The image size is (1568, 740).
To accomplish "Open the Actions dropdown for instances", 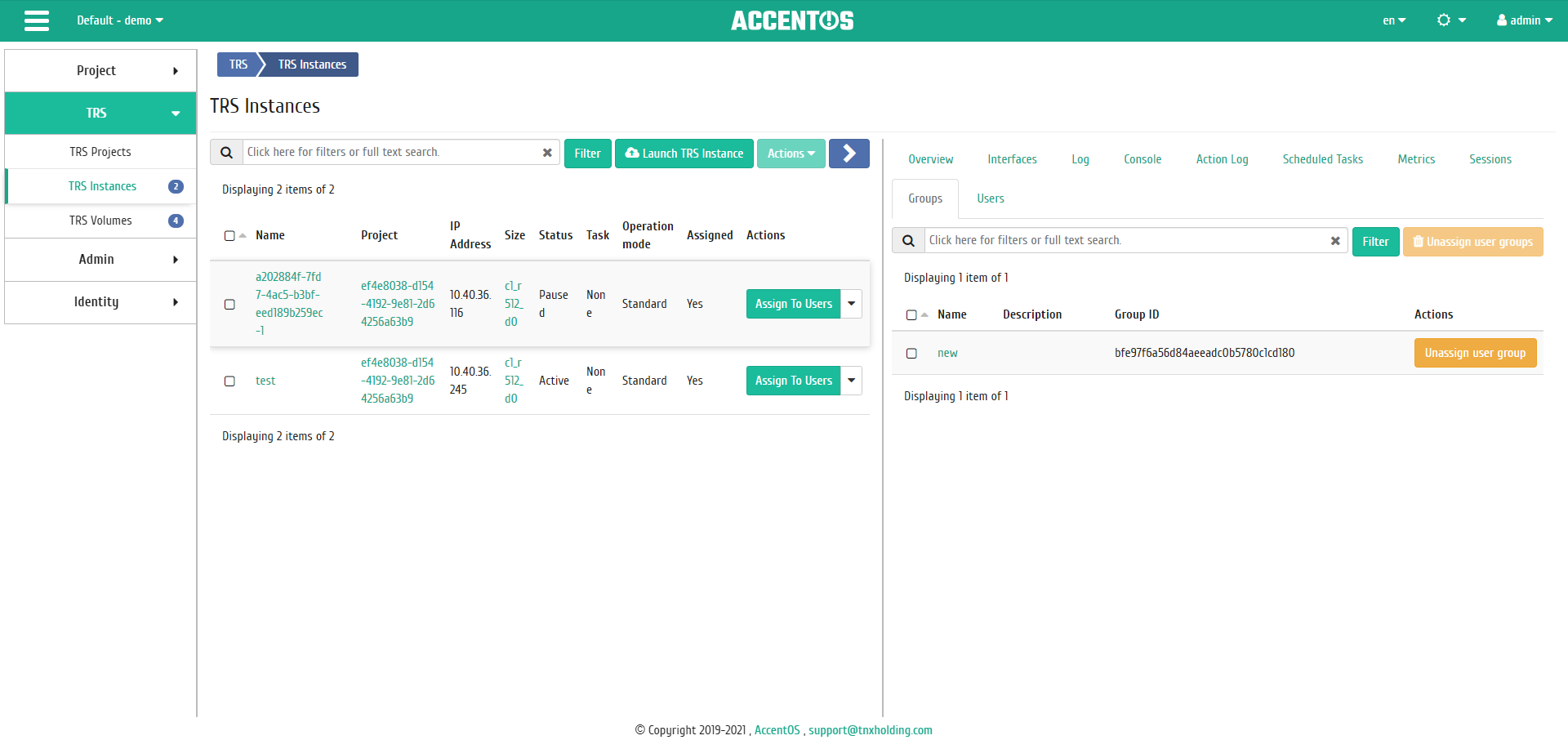I will click(791, 154).
